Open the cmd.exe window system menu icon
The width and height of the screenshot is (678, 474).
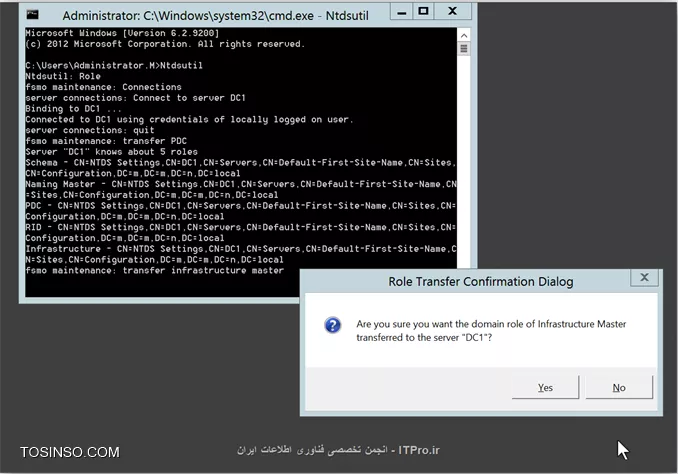click(32, 15)
